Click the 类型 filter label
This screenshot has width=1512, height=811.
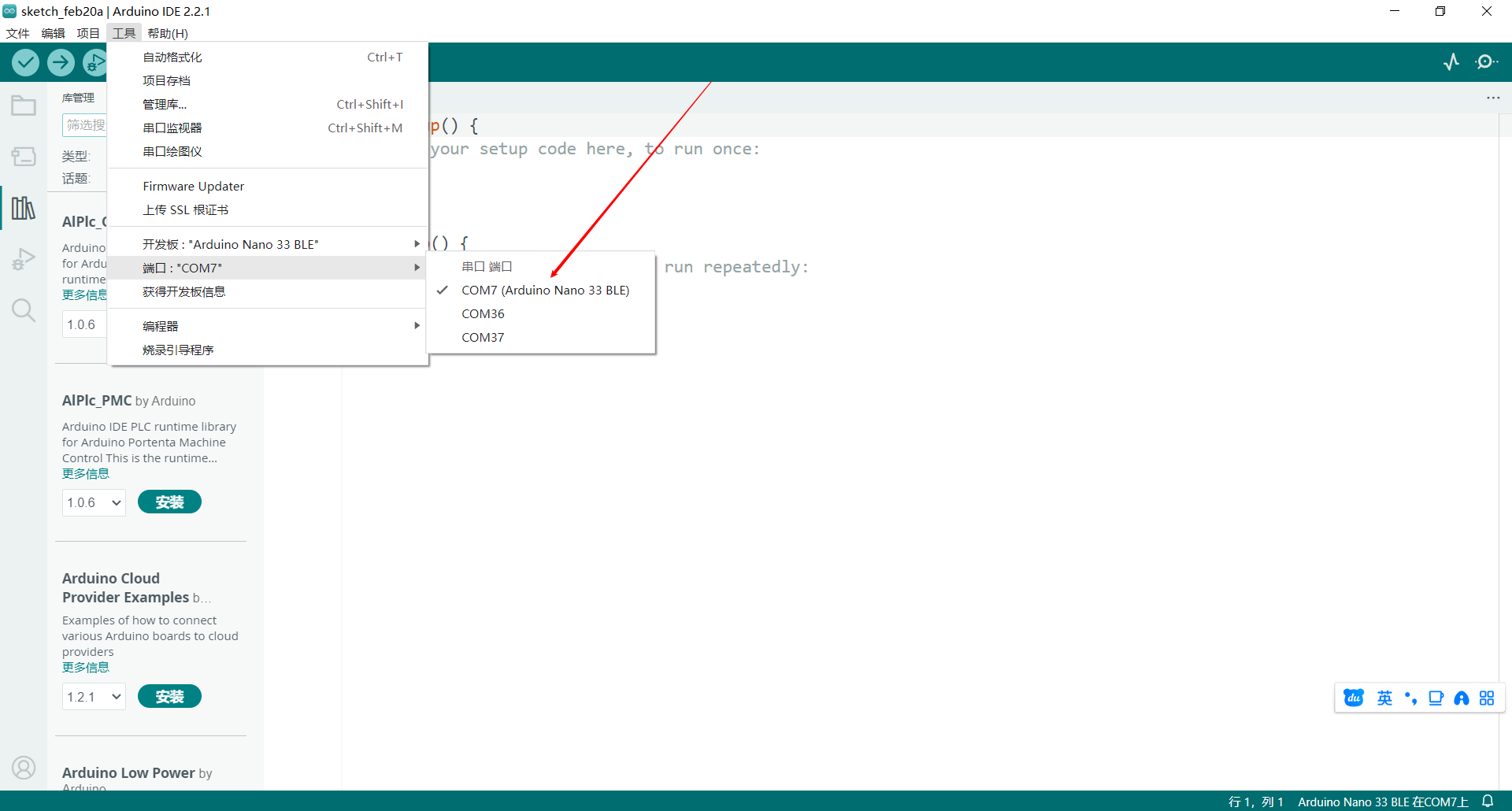point(76,157)
